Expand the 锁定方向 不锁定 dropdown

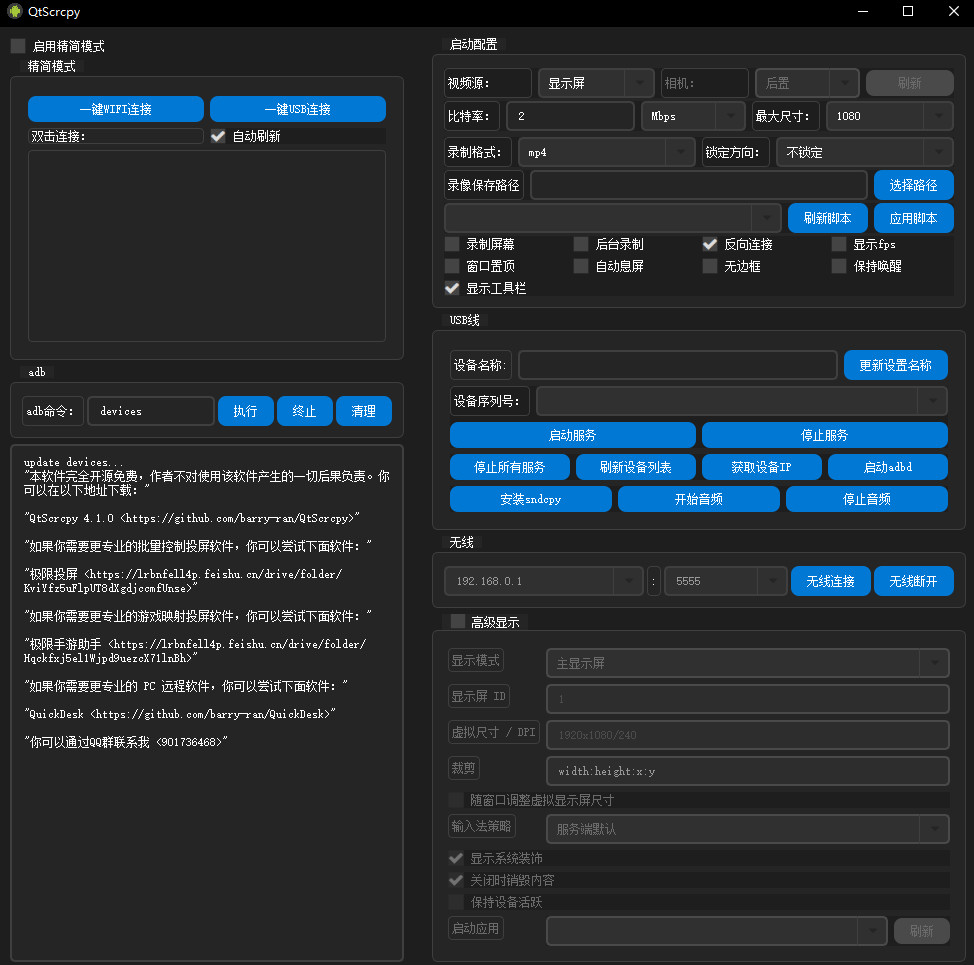(865, 152)
